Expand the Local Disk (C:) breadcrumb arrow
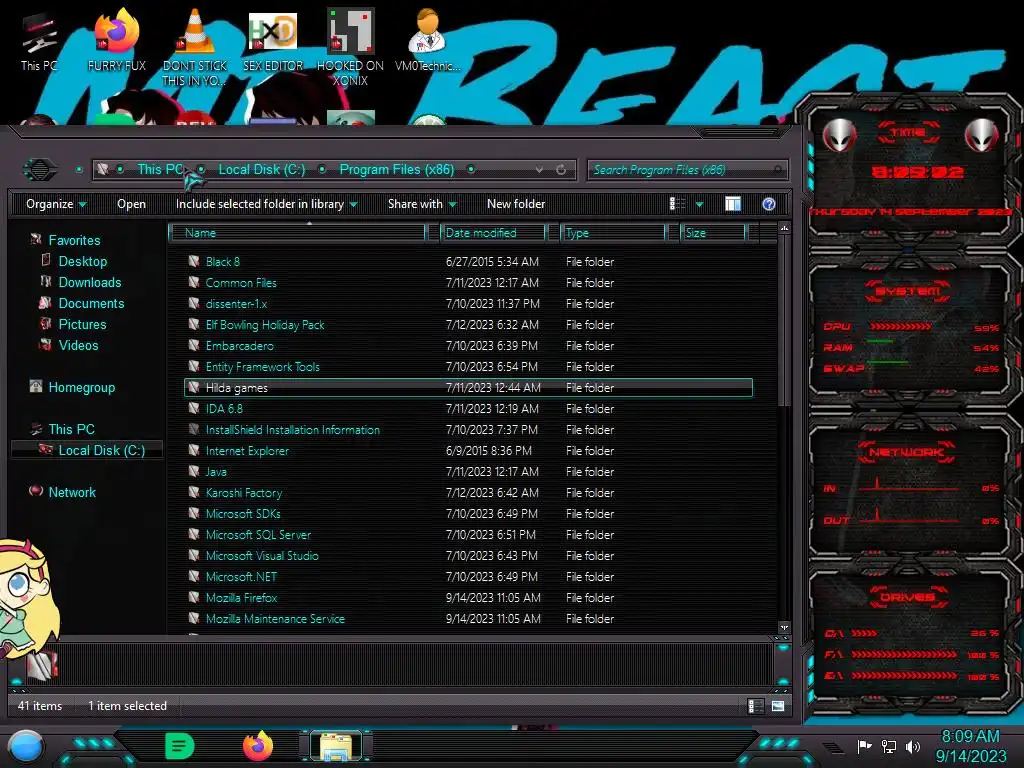 [322, 170]
